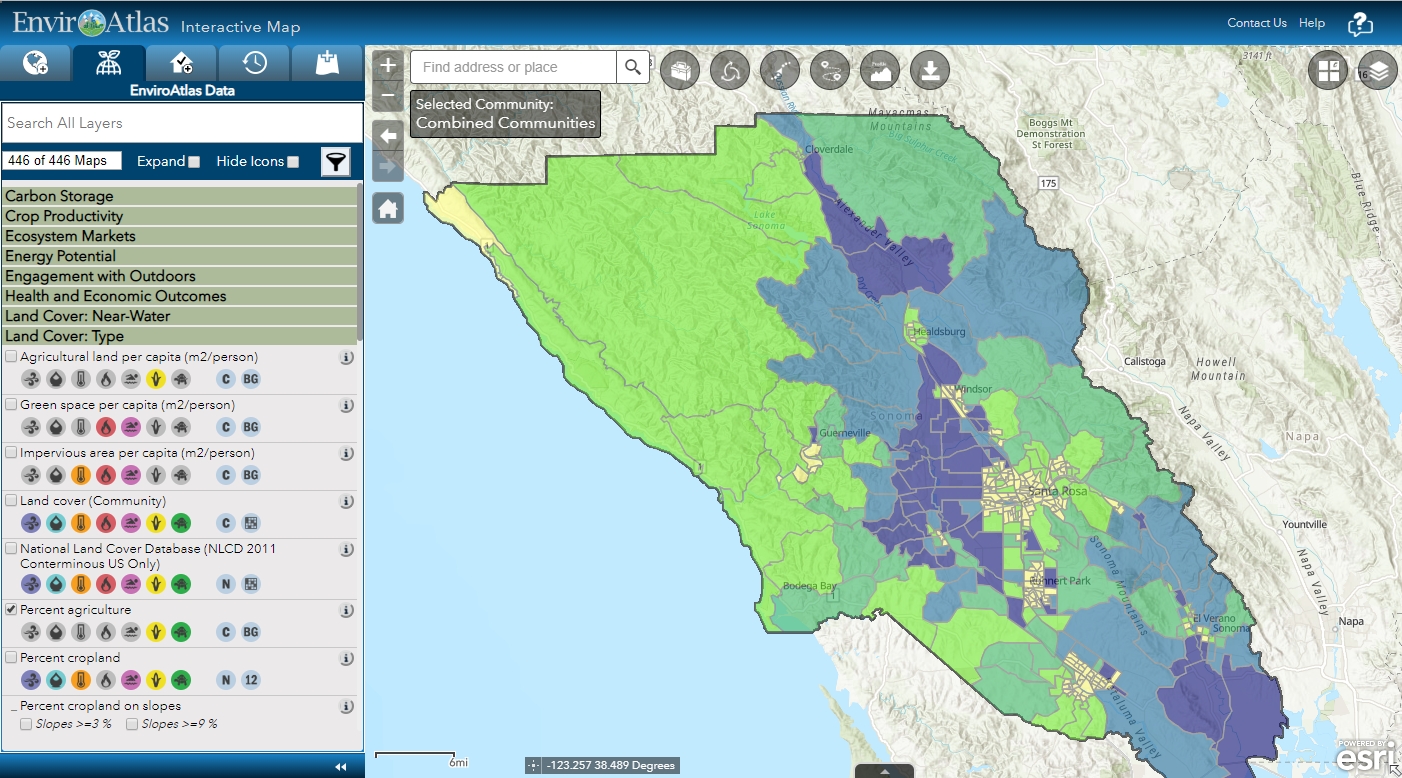
Task: Switch to the EnviroAtlas Data tab
Action: click(109, 62)
